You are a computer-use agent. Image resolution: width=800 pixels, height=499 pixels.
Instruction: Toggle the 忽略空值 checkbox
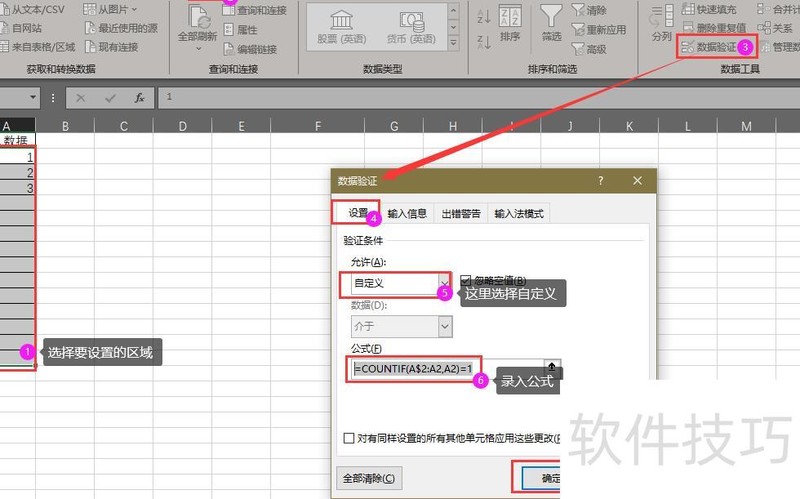coord(466,281)
